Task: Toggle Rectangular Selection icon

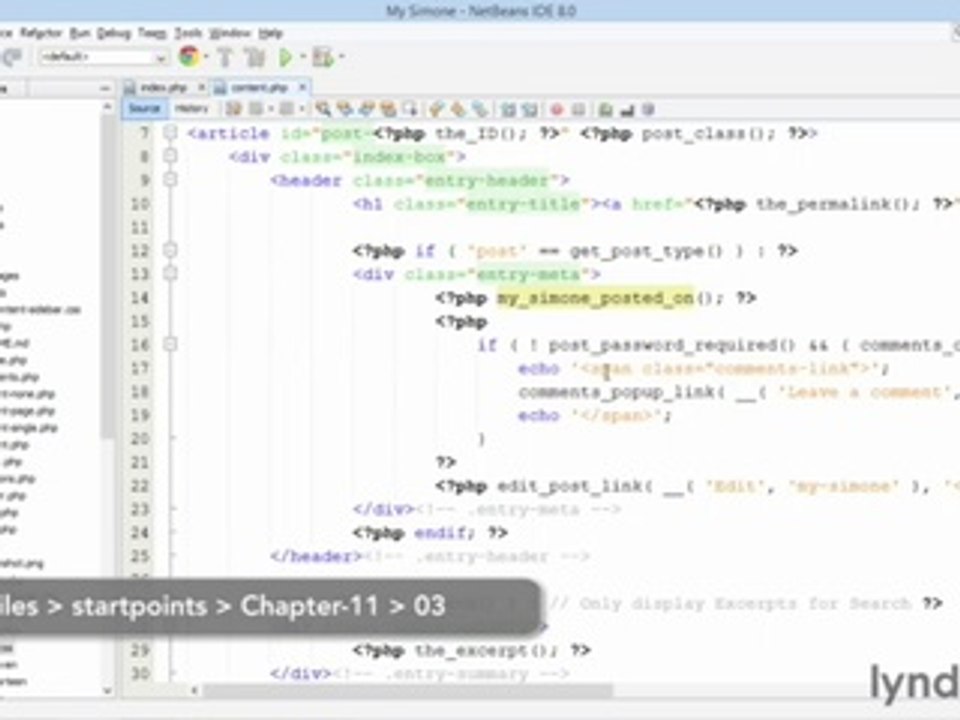Action: click(x=410, y=110)
